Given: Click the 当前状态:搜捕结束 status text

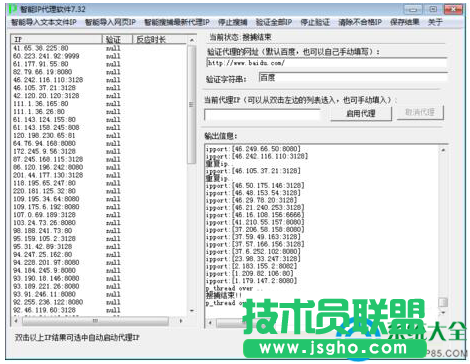Looking at the screenshot, I should (240, 37).
